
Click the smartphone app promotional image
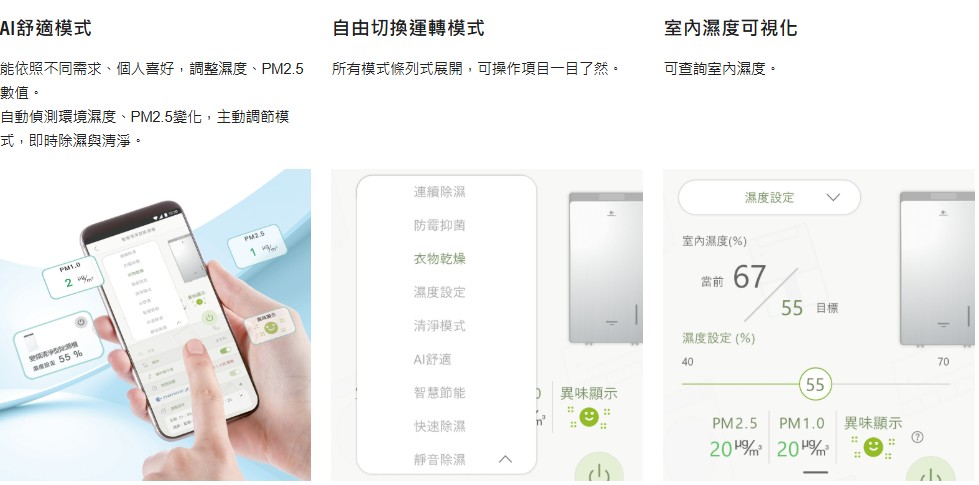click(155, 325)
